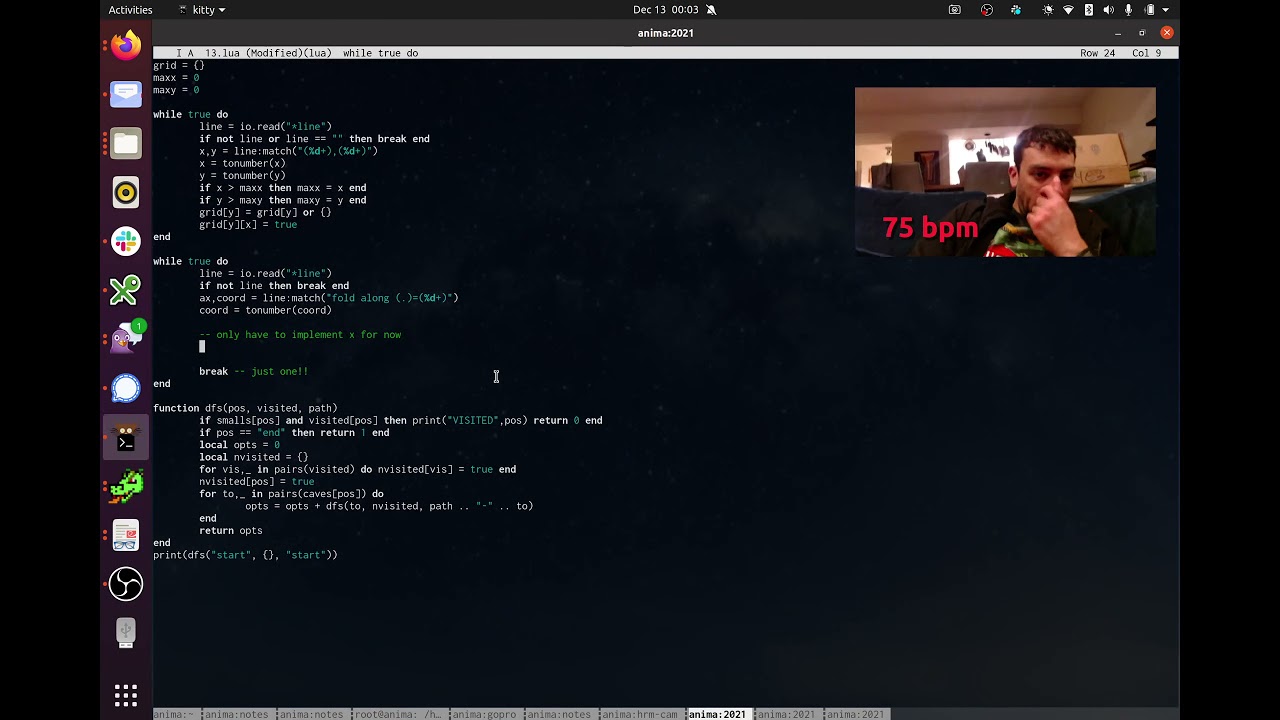1280x720 pixels.
Task: Open the blue chat-bubble messaging app in dock
Action: 126,94
